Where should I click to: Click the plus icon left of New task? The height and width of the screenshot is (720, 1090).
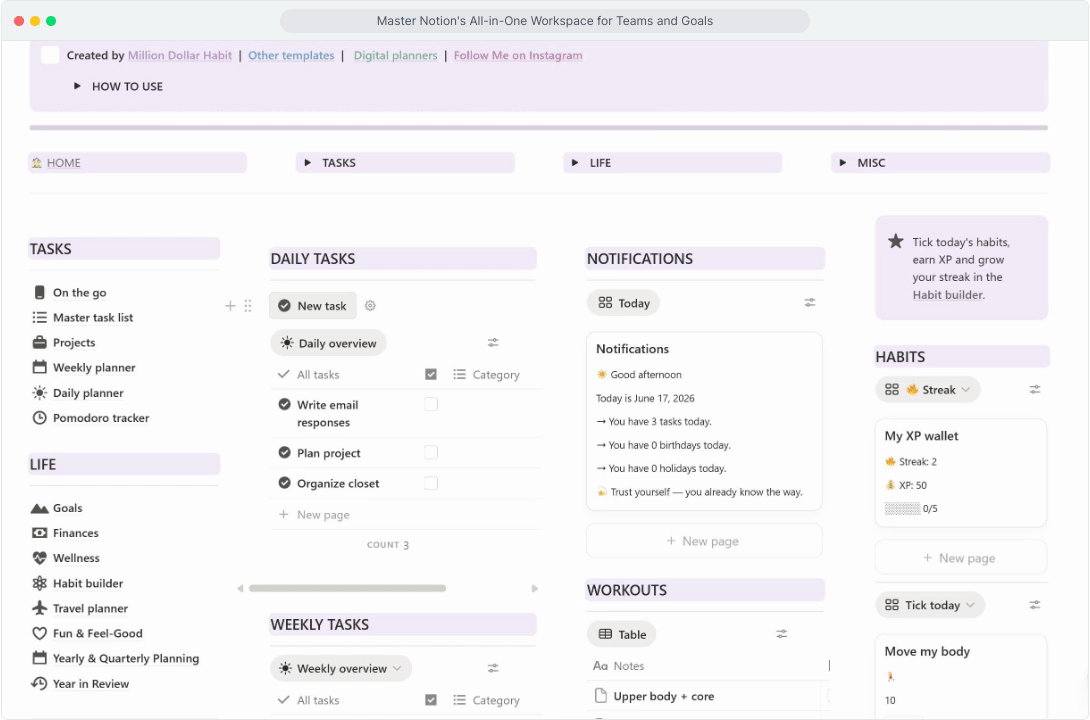[230, 306]
